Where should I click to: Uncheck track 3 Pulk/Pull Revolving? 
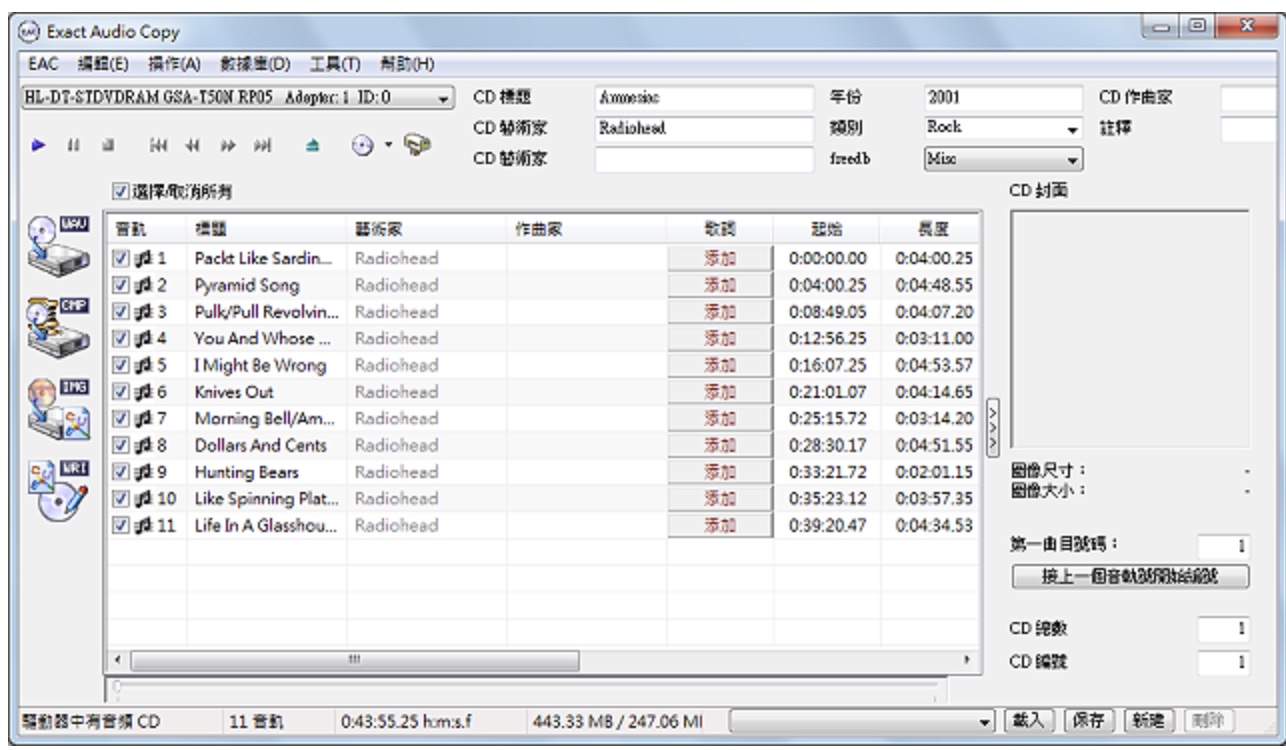point(120,313)
